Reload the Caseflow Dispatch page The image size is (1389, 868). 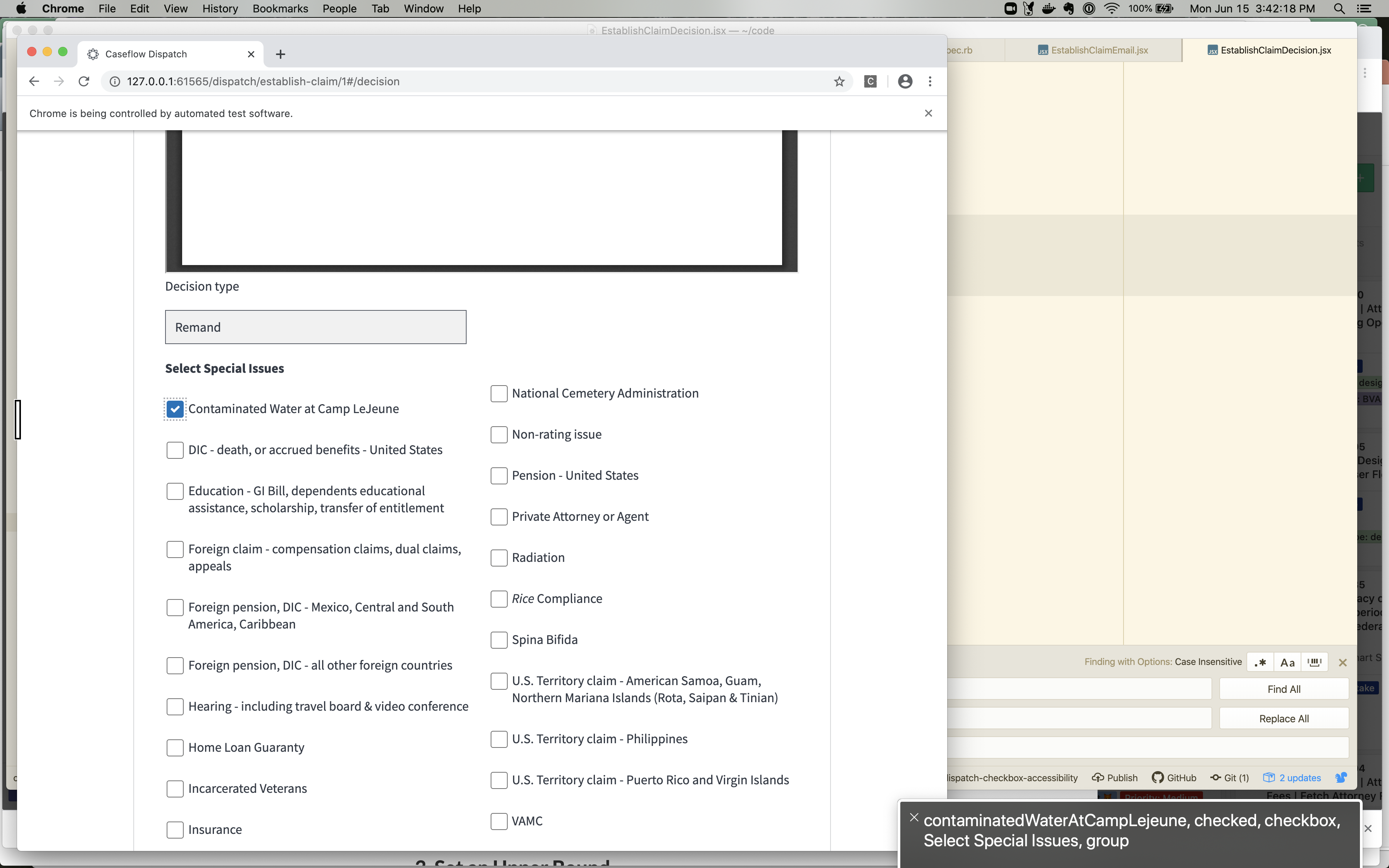pyautogui.click(x=84, y=81)
